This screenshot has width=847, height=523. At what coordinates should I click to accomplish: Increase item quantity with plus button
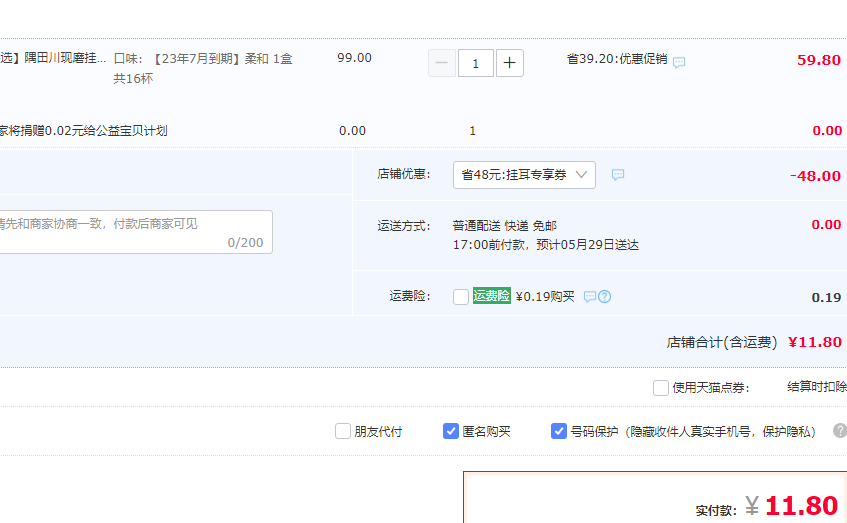tap(509, 63)
